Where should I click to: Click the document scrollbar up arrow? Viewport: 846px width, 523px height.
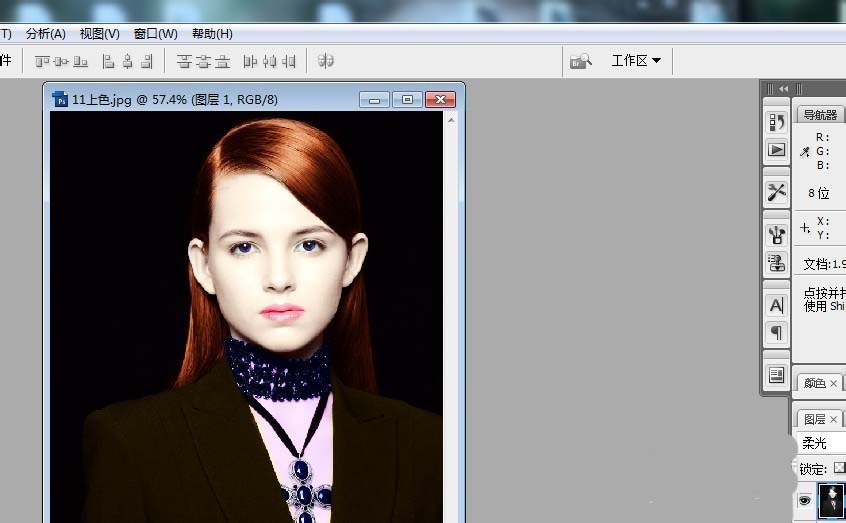coord(451,119)
